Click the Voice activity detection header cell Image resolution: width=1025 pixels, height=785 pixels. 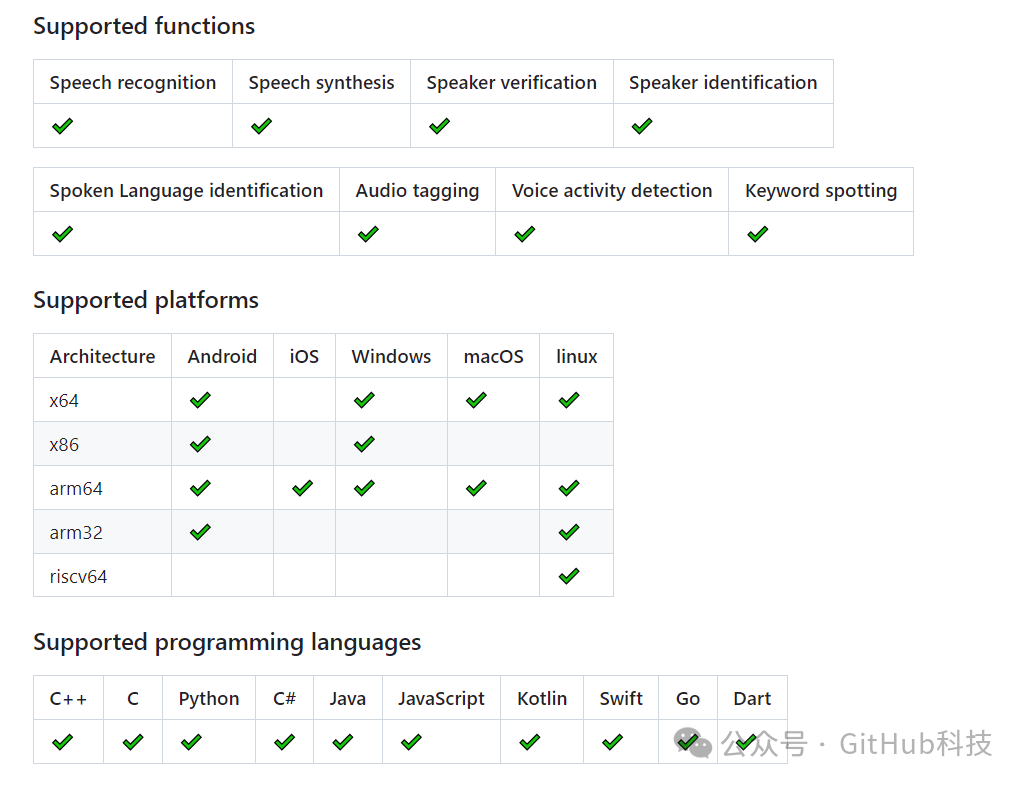point(612,190)
